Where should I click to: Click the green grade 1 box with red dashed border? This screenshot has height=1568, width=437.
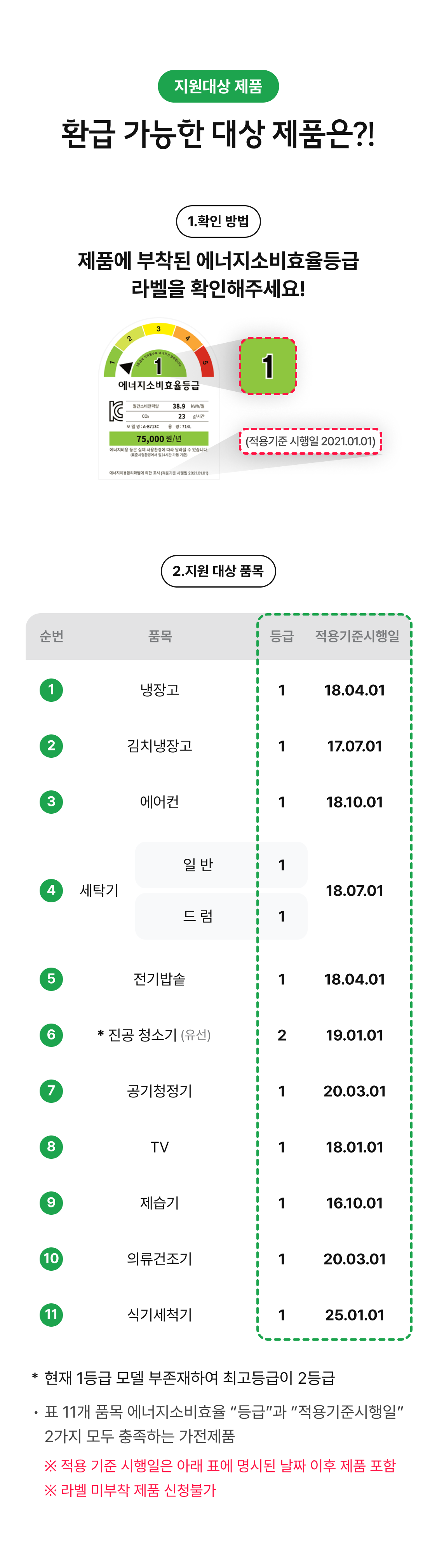pos(268,366)
